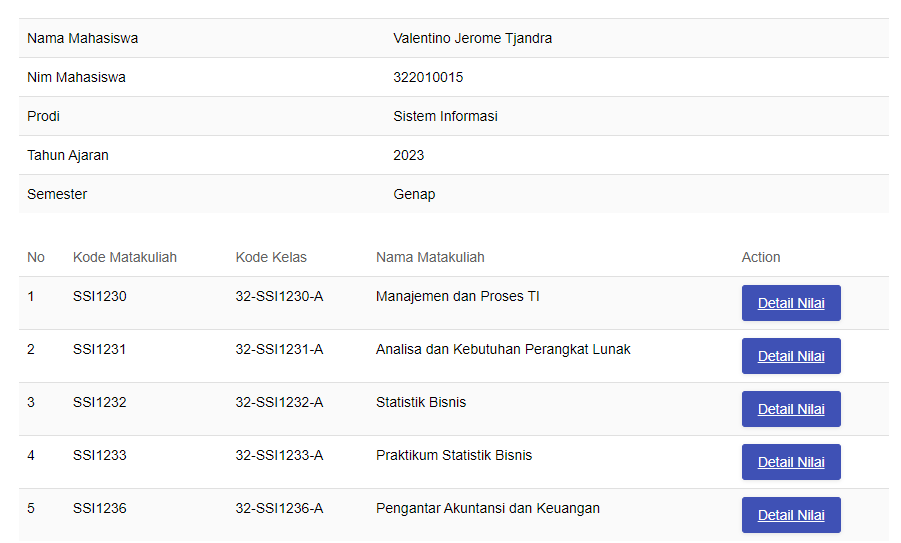Click course code SSI1236 cell

pos(100,508)
